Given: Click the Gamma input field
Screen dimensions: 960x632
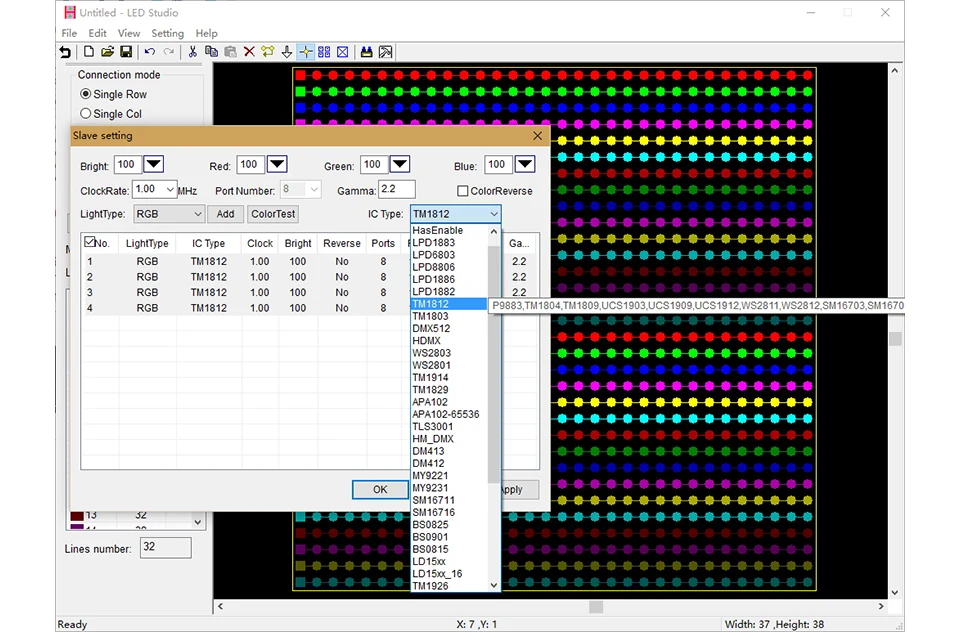Looking at the screenshot, I should 396,190.
